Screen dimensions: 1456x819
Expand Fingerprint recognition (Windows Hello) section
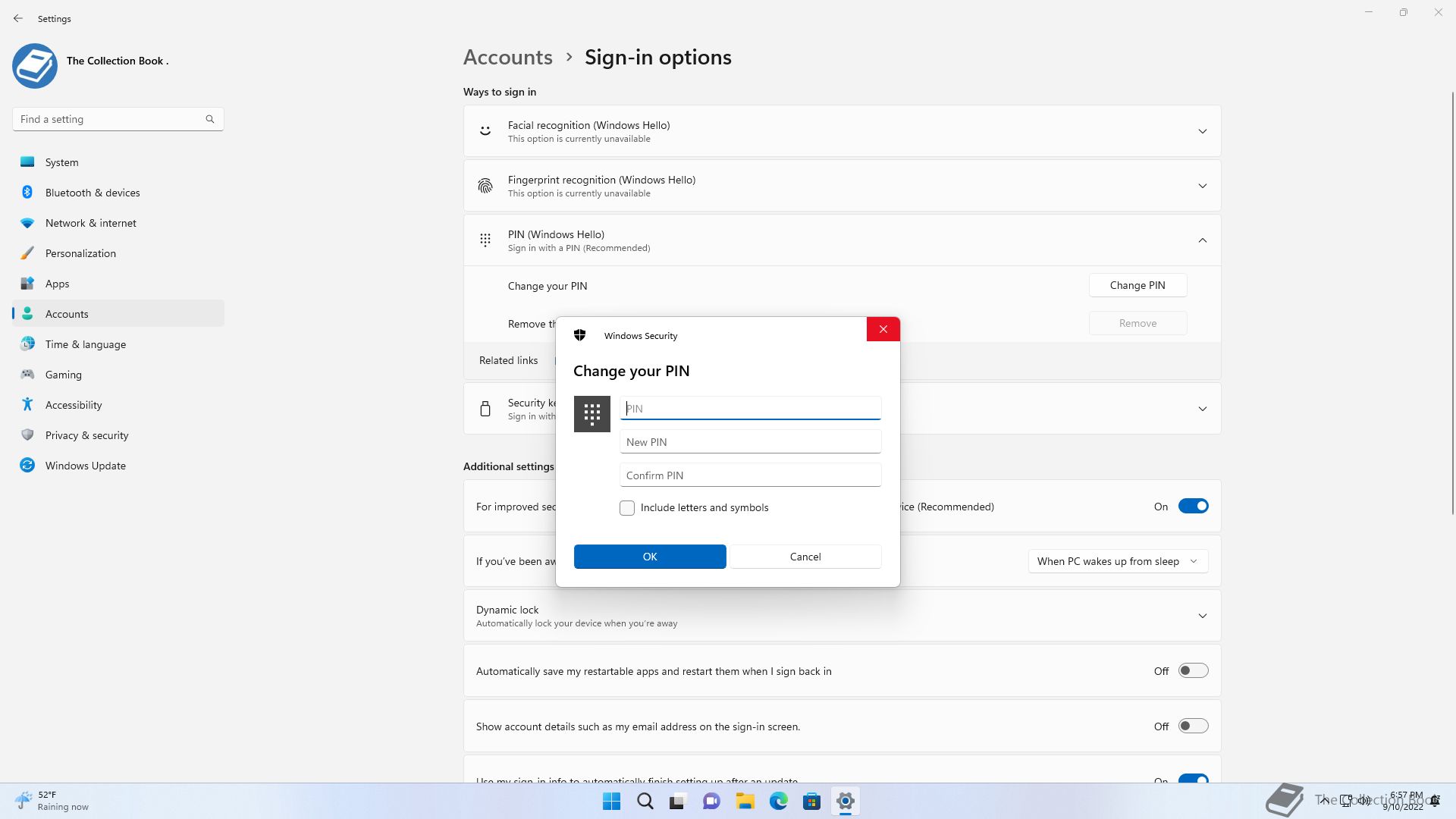coord(1203,186)
